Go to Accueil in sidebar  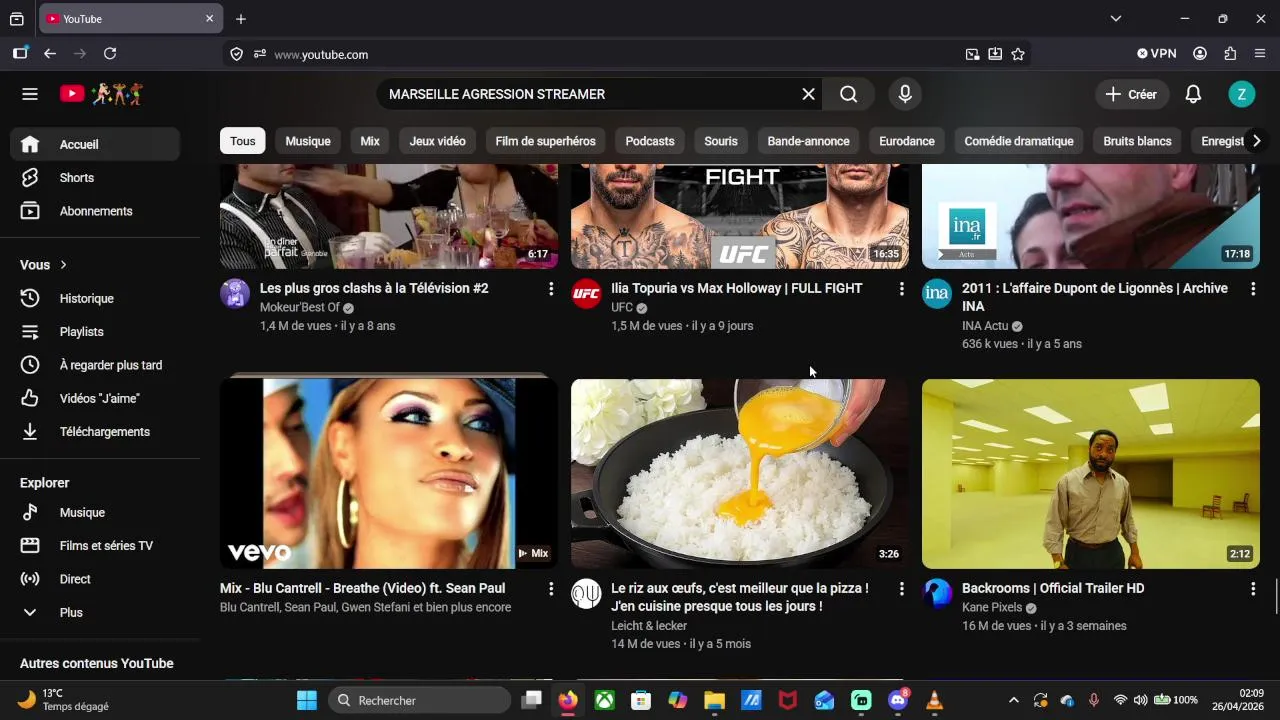click(x=95, y=144)
